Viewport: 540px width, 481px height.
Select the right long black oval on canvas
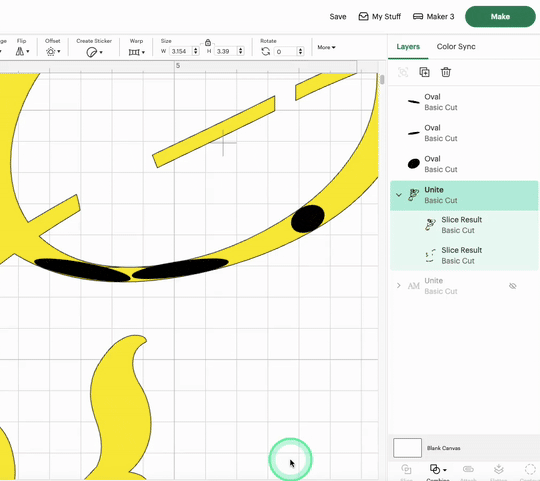click(x=180, y=268)
